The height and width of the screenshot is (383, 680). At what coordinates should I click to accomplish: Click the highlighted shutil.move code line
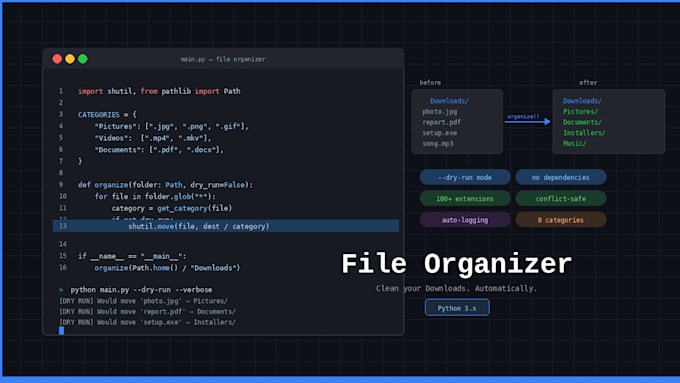tap(226, 226)
